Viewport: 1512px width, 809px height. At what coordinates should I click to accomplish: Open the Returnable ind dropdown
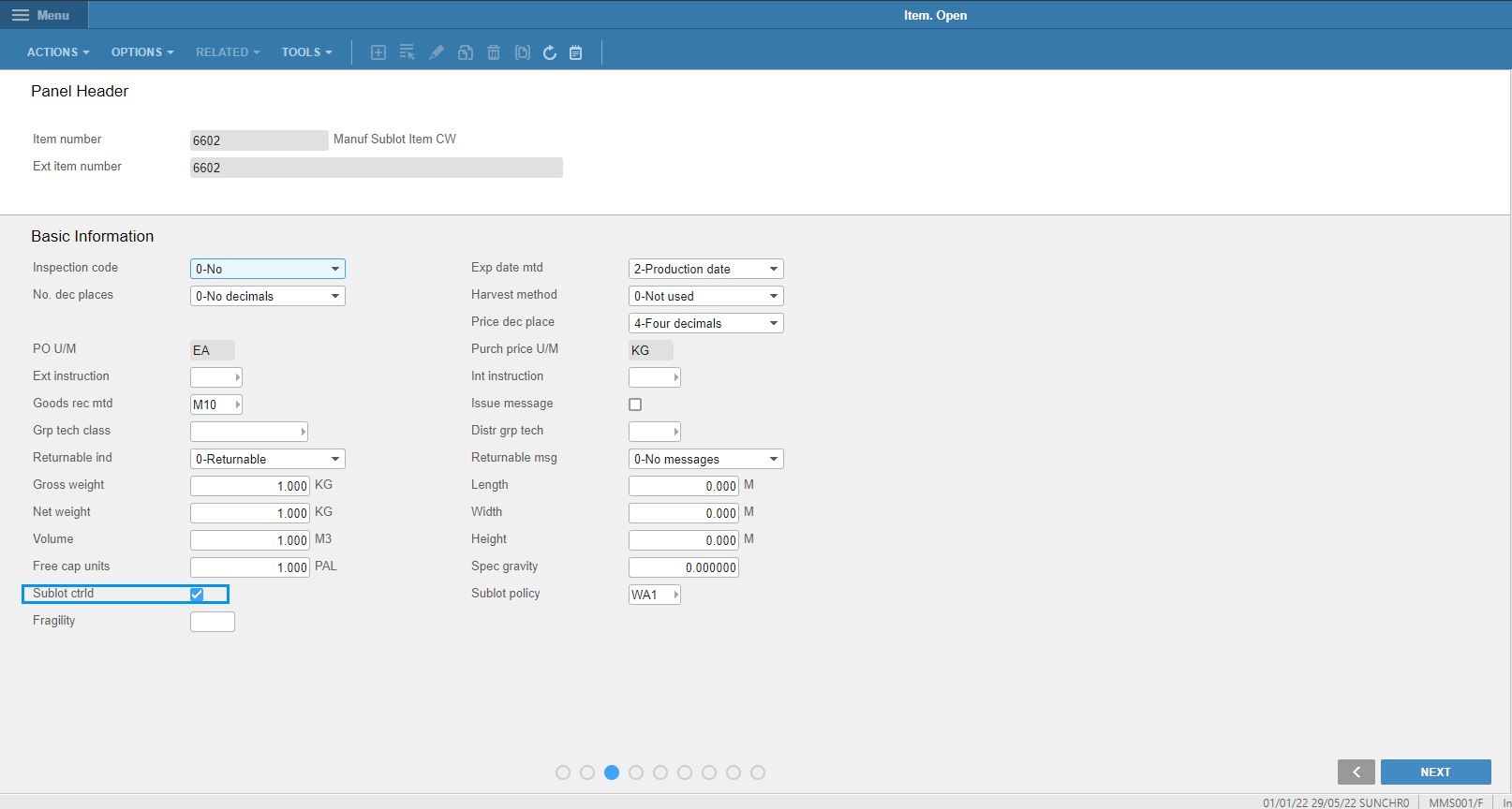pyautogui.click(x=268, y=459)
